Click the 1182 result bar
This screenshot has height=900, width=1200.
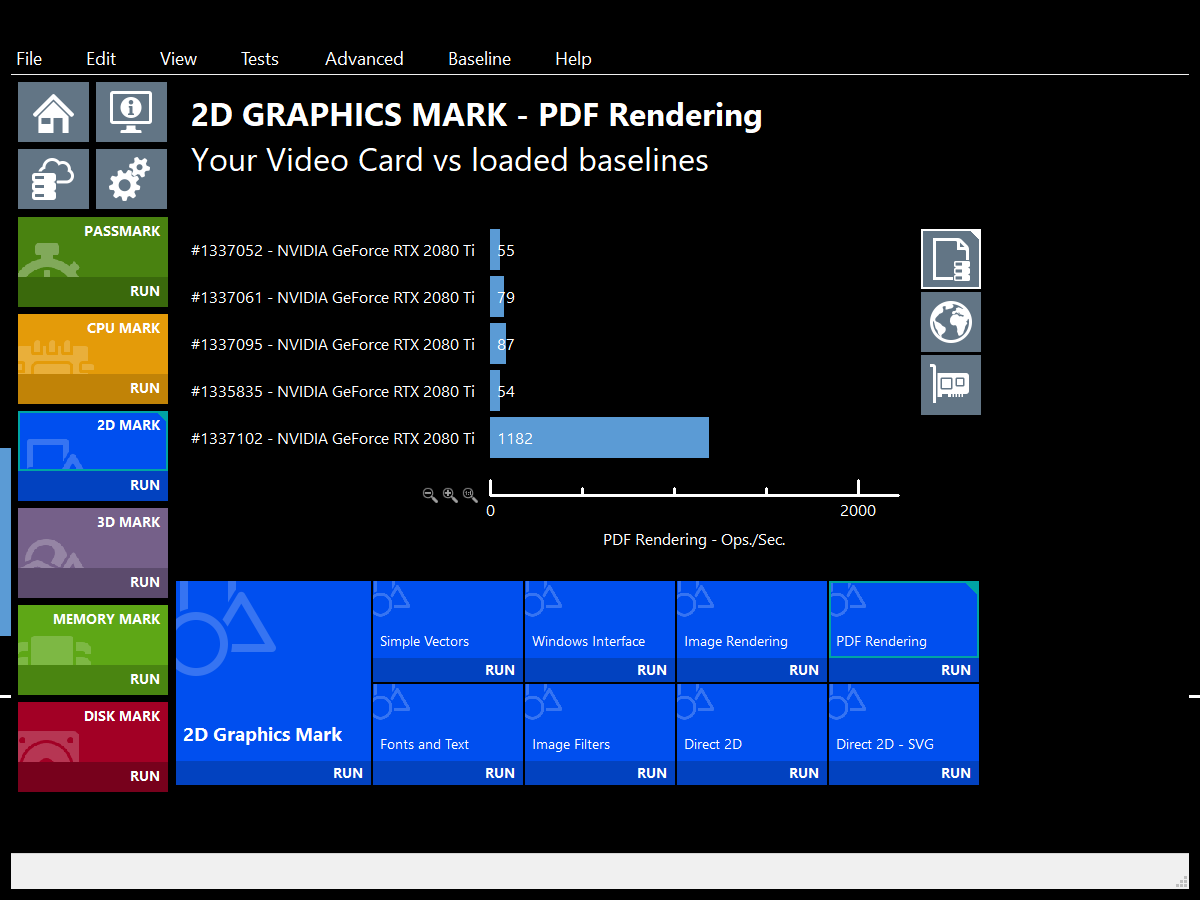tap(599, 438)
